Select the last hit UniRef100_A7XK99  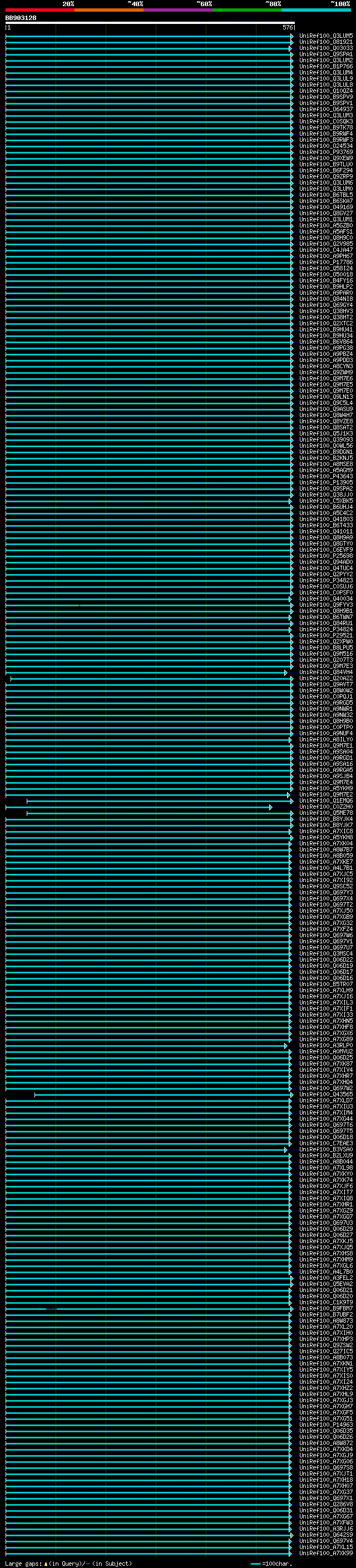tap(325, 1553)
